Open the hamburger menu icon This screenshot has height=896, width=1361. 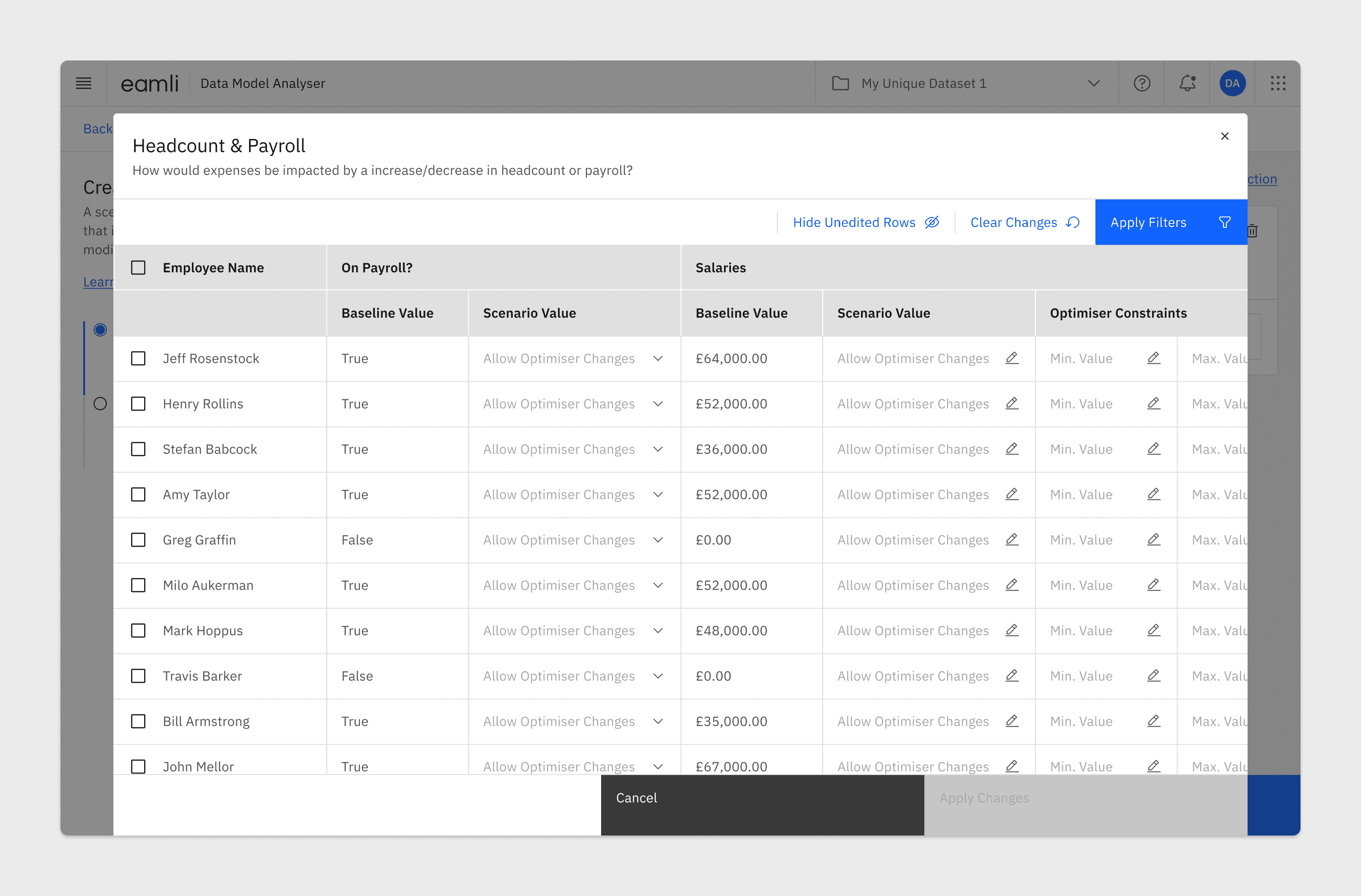pos(84,84)
